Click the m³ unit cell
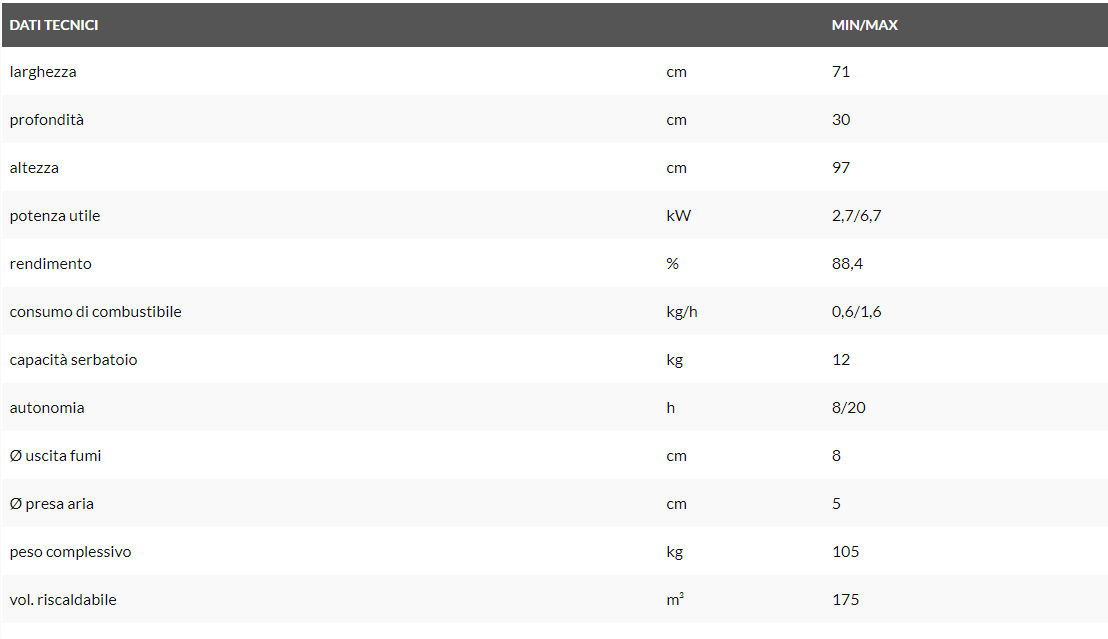 pyautogui.click(x=675, y=600)
